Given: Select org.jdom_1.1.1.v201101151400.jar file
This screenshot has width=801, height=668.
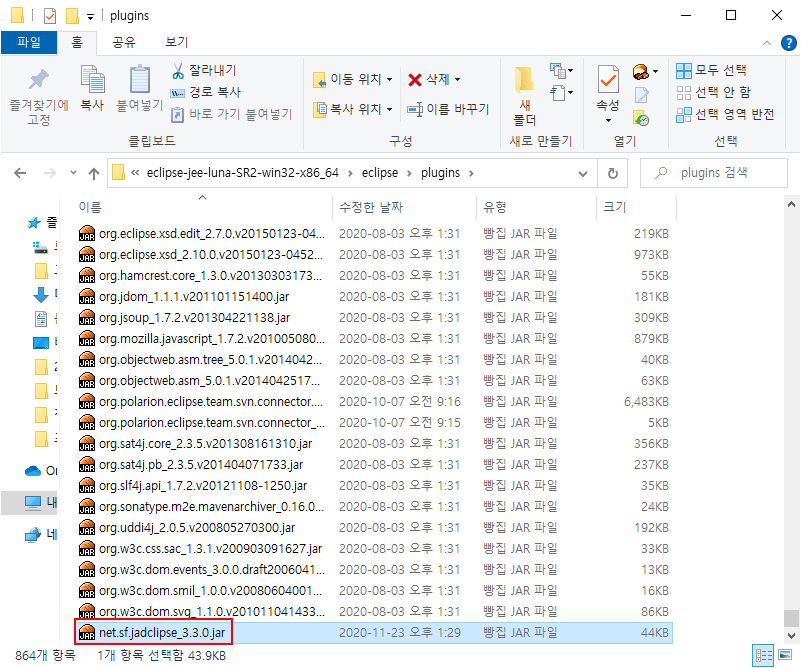Looking at the screenshot, I should [375, 297].
